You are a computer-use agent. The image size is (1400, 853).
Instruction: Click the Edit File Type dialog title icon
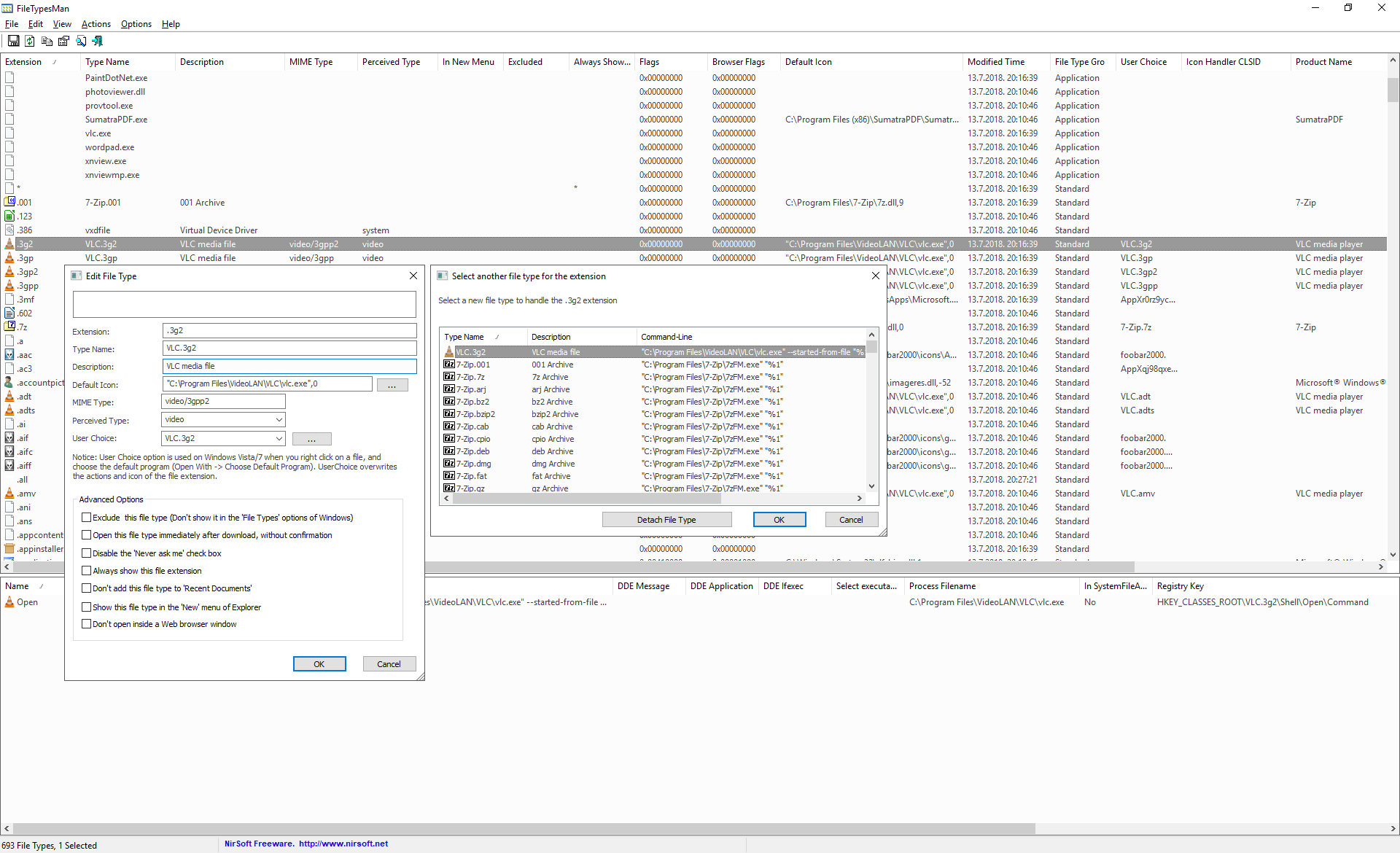[77, 276]
